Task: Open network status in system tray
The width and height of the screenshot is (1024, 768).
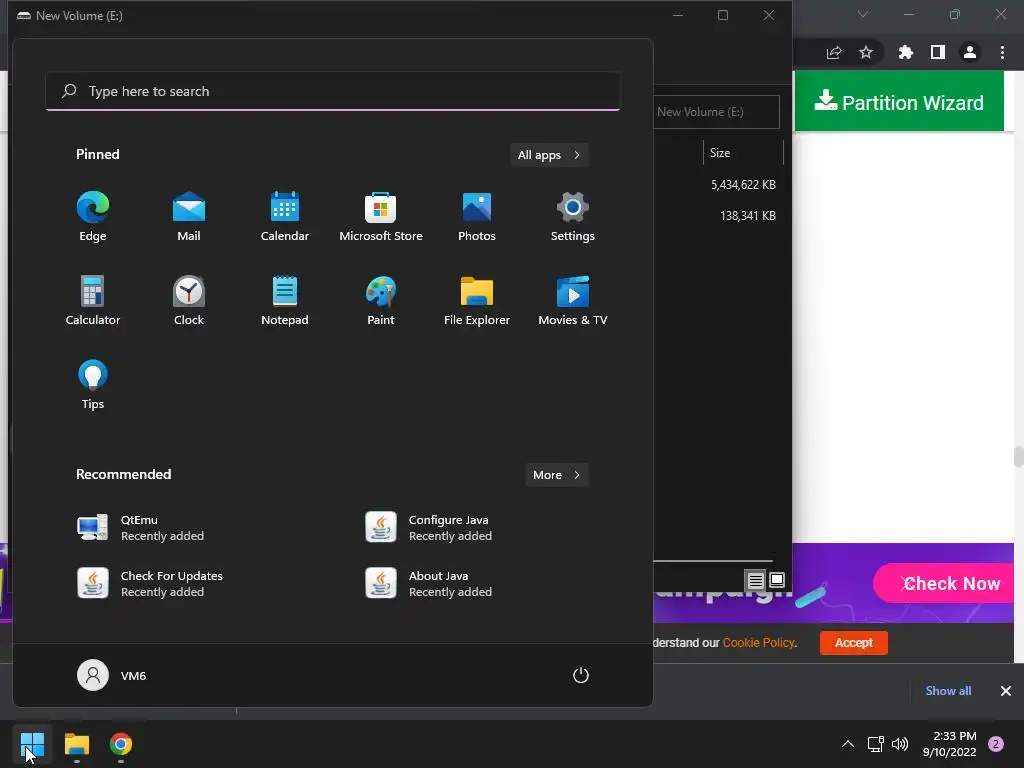Action: [x=875, y=744]
